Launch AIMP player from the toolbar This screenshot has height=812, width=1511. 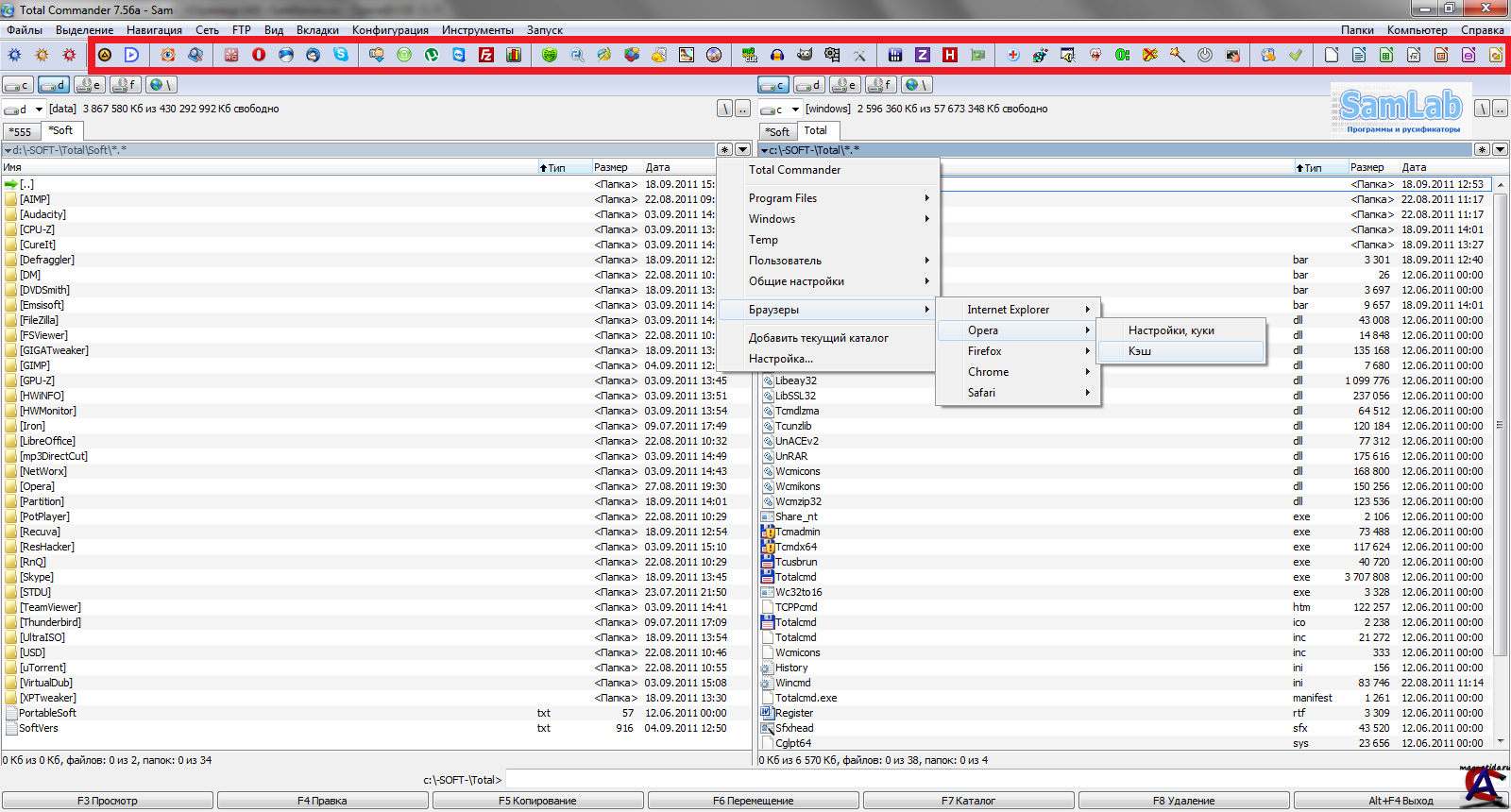coord(105,55)
